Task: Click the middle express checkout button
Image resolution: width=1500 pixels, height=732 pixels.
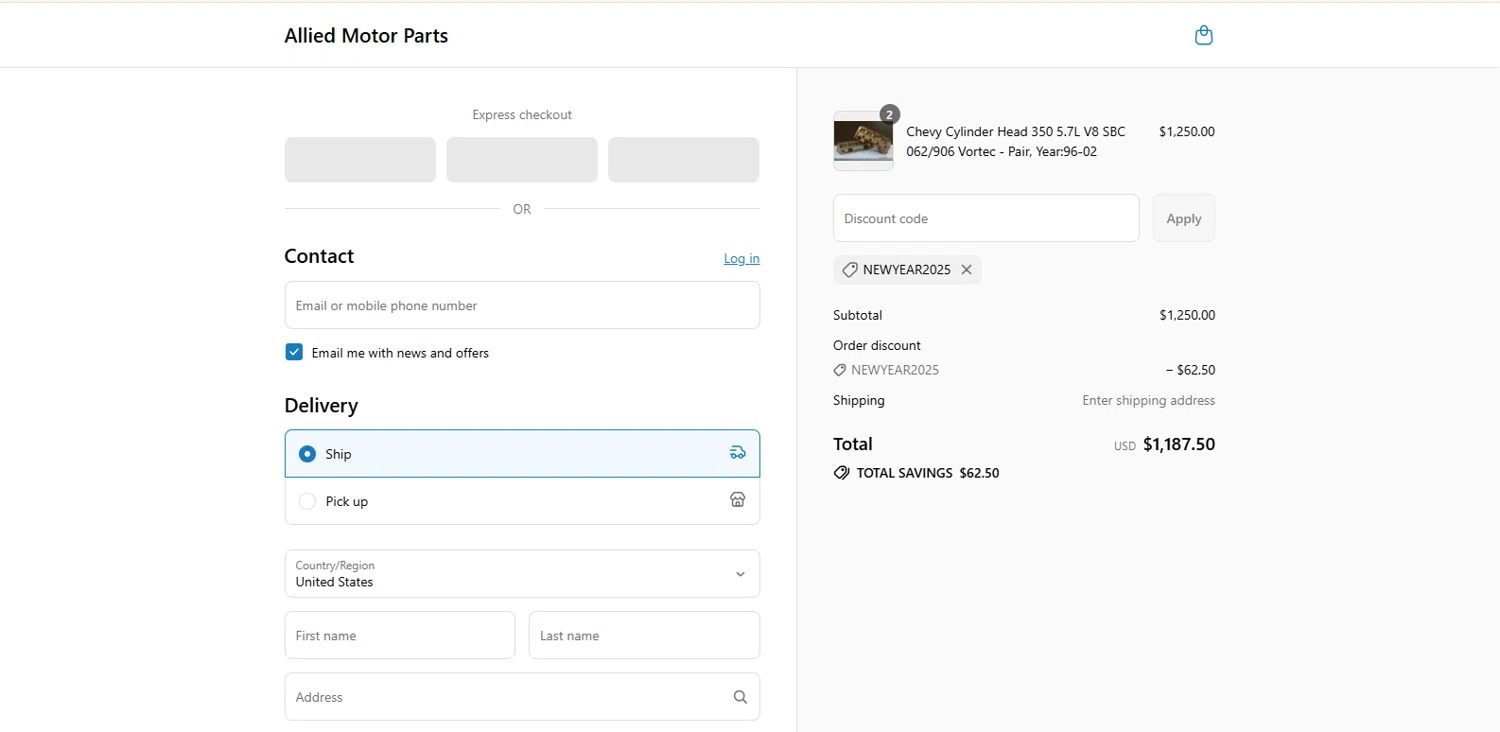Action: click(x=522, y=160)
